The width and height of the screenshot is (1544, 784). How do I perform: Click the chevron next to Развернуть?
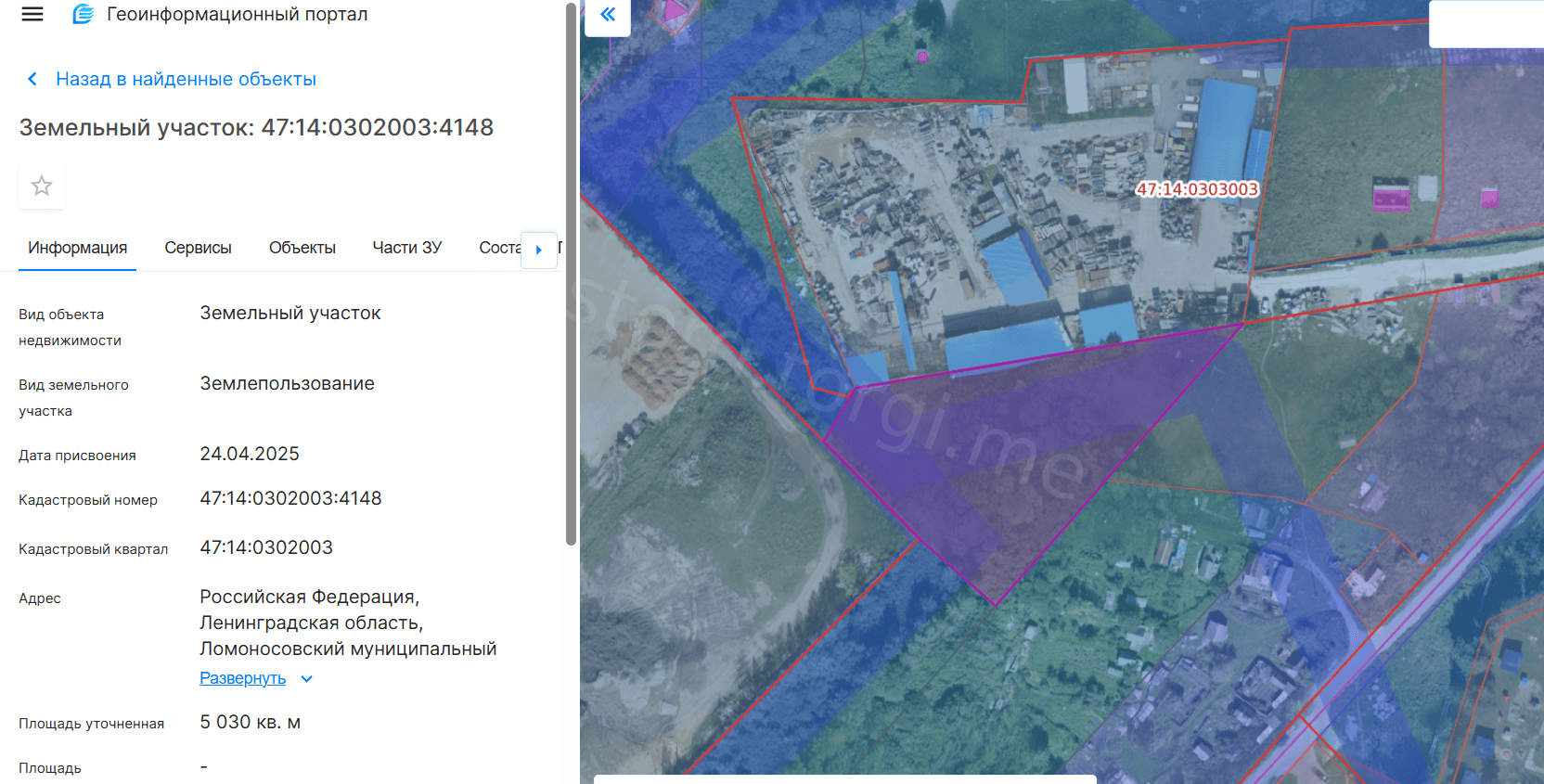point(307,679)
